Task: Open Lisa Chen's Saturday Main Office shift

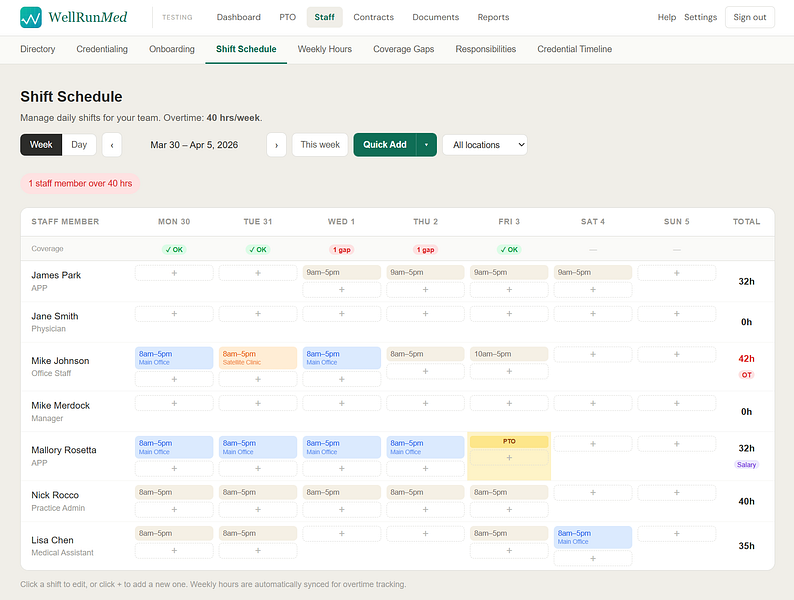Action: click(x=593, y=537)
